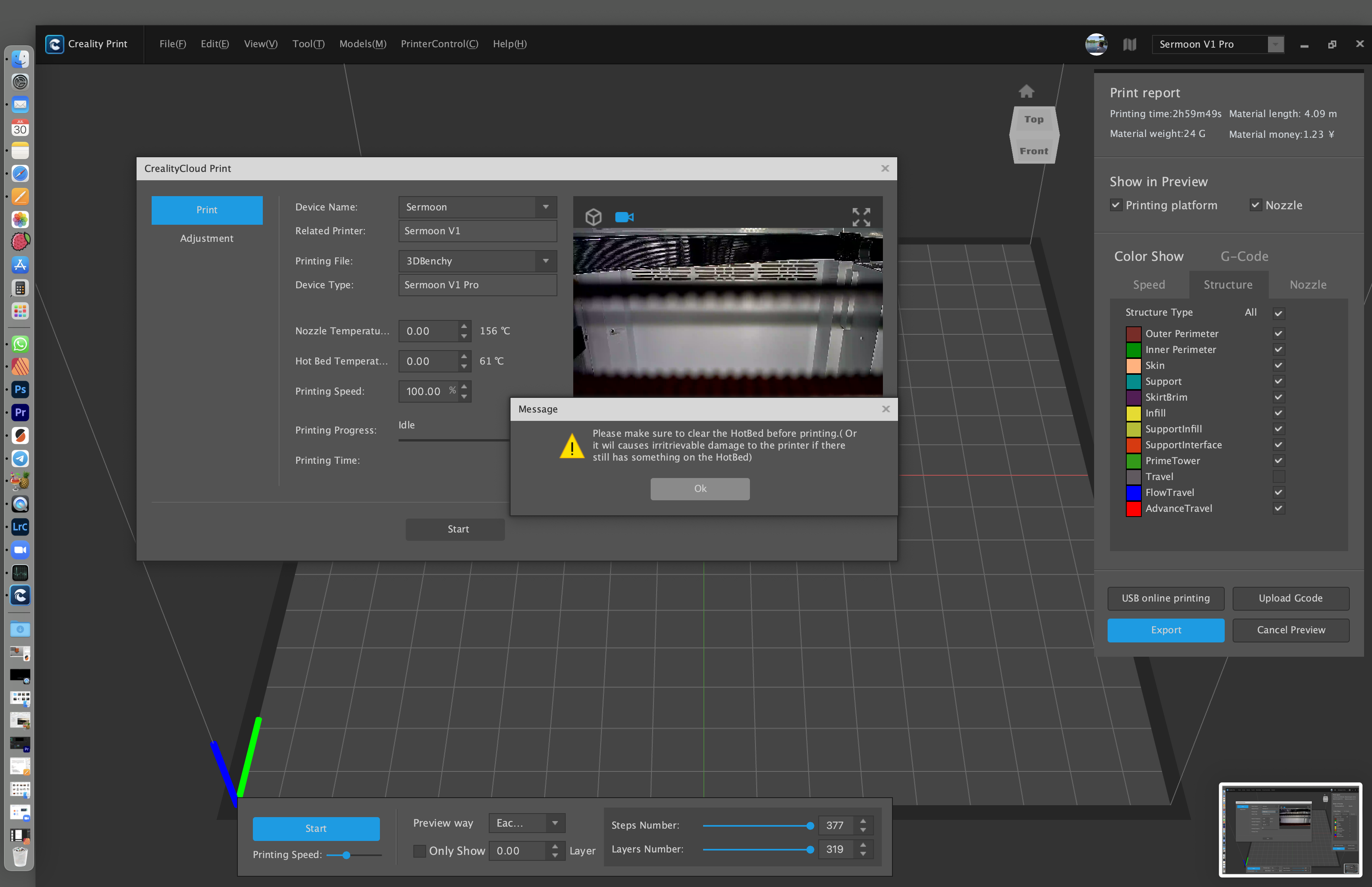Expand camera preview to fullscreen
The height and width of the screenshot is (887, 1372).
click(861, 217)
